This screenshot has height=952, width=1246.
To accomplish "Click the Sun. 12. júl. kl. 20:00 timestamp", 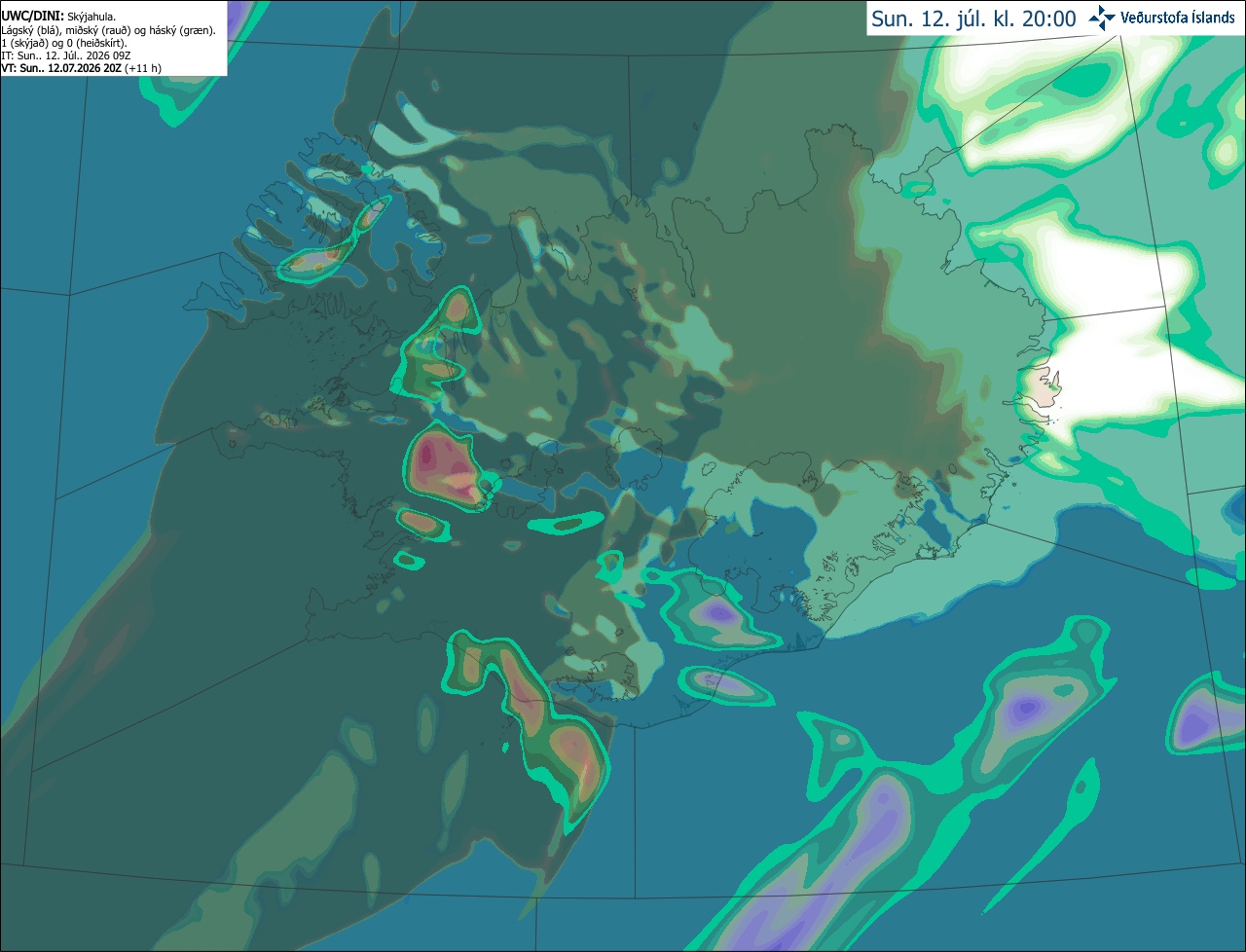I will point(973,18).
